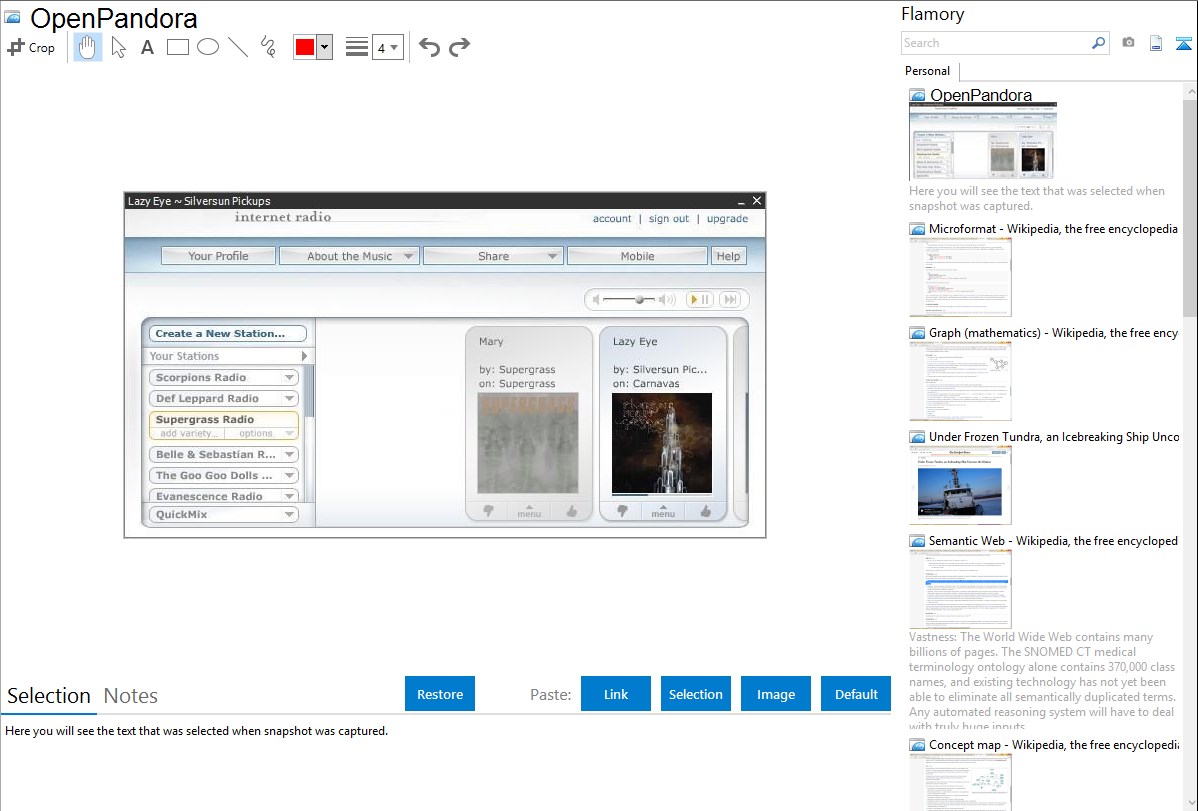Click the camera snapshot icon

pos(1128,43)
